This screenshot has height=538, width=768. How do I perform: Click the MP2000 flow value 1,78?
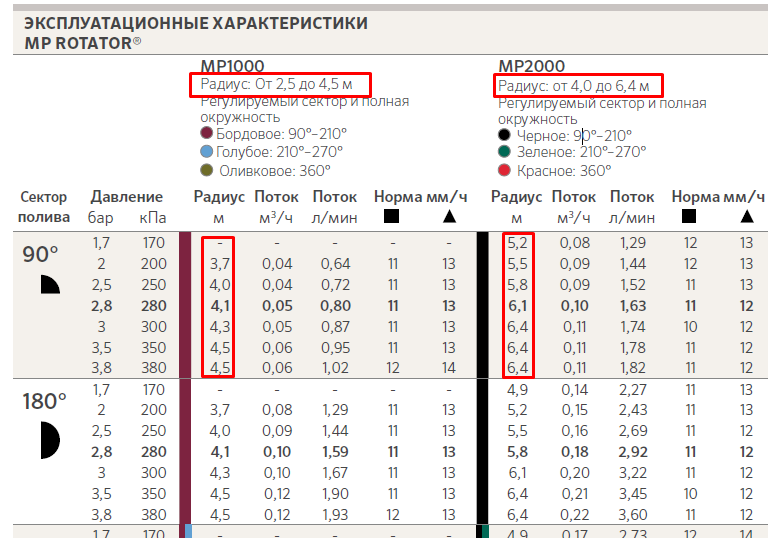coord(633,348)
